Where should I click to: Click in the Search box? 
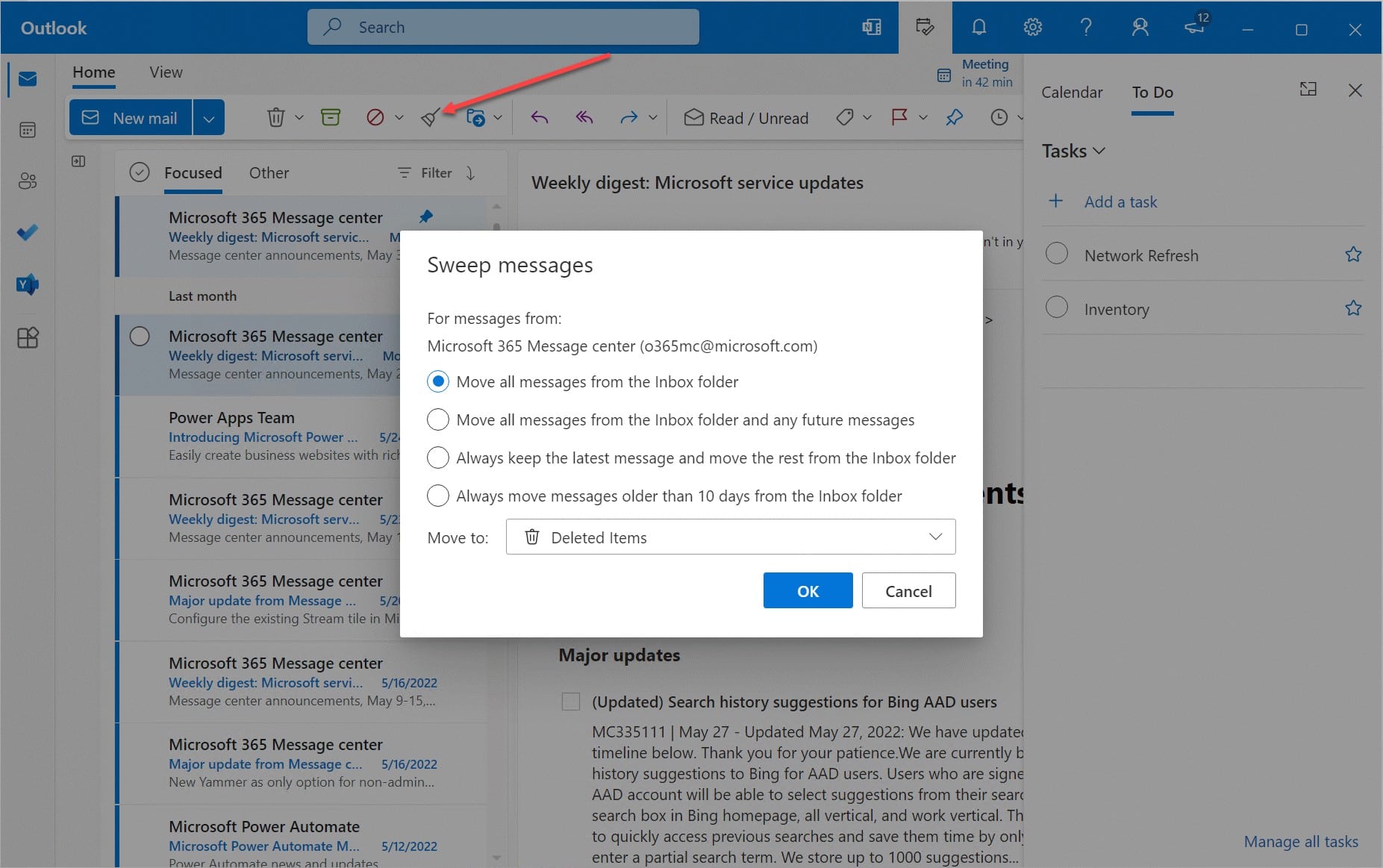tap(503, 27)
